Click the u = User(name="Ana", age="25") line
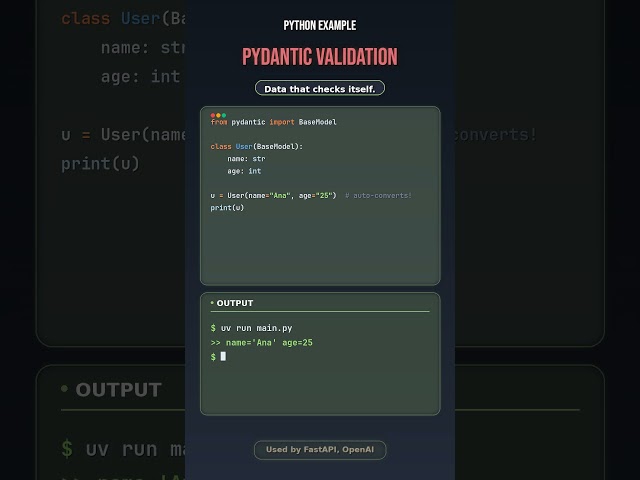The width and height of the screenshot is (640, 480). 273,196
